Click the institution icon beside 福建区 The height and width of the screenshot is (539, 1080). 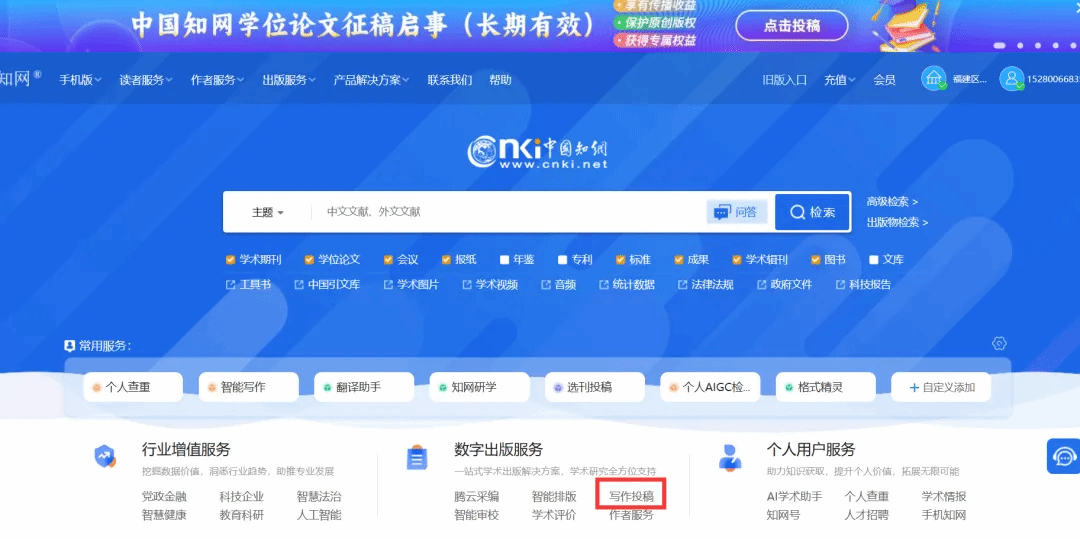[934, 78]
